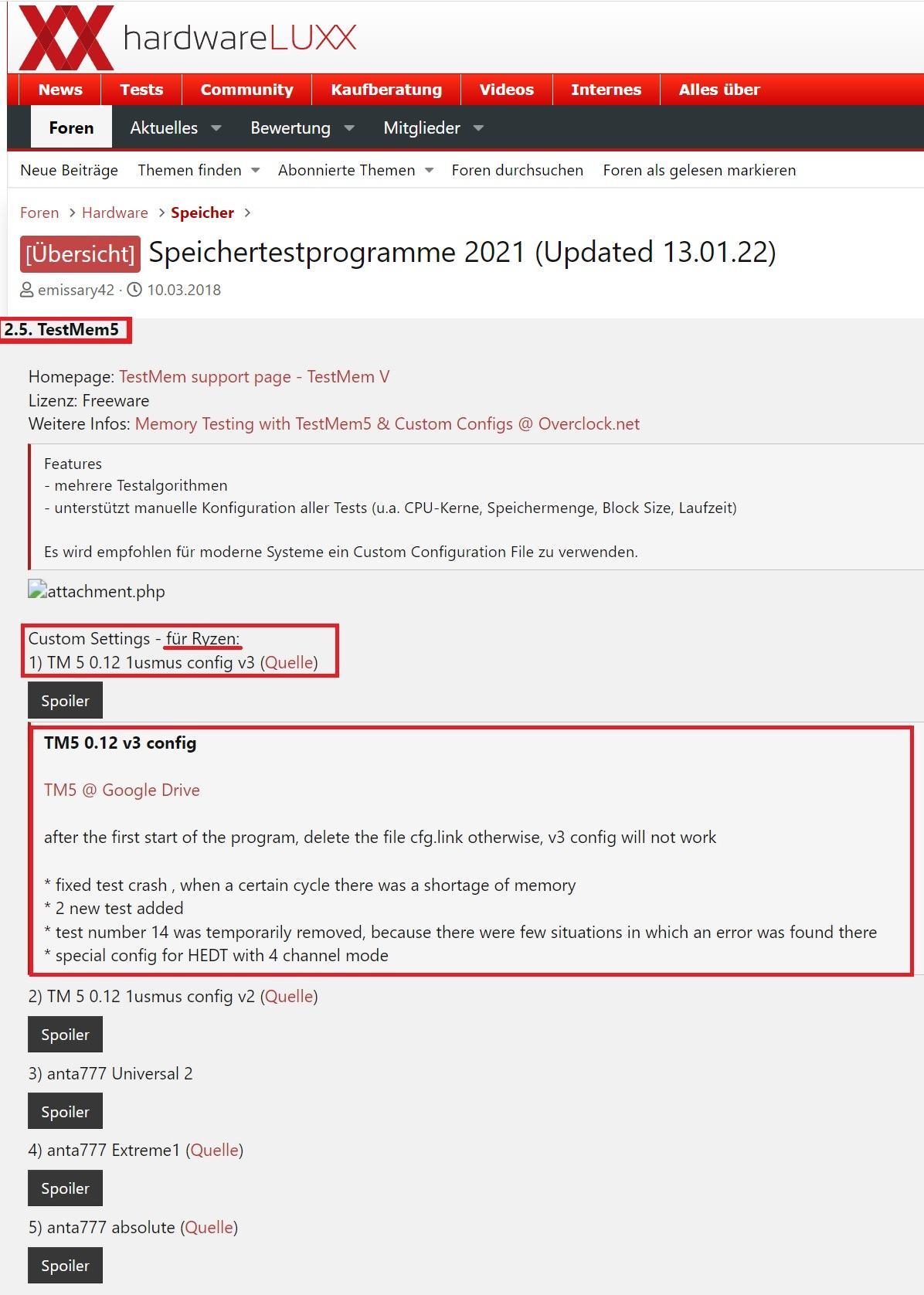This screenshot has width=924, height=1295.
Task: Expand the Bewertung dropdown arrow
Action: pyautogui.click(x=349, y=127)
